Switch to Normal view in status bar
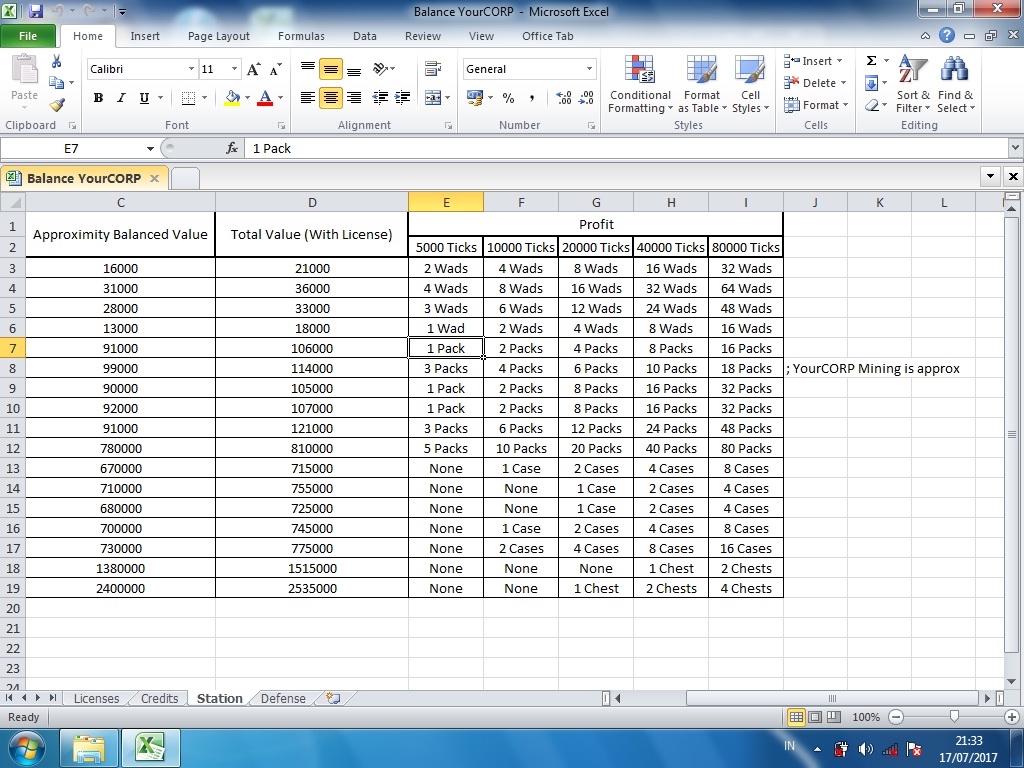Viewport: 1024px width, 768px height. [x=797, y=717]
